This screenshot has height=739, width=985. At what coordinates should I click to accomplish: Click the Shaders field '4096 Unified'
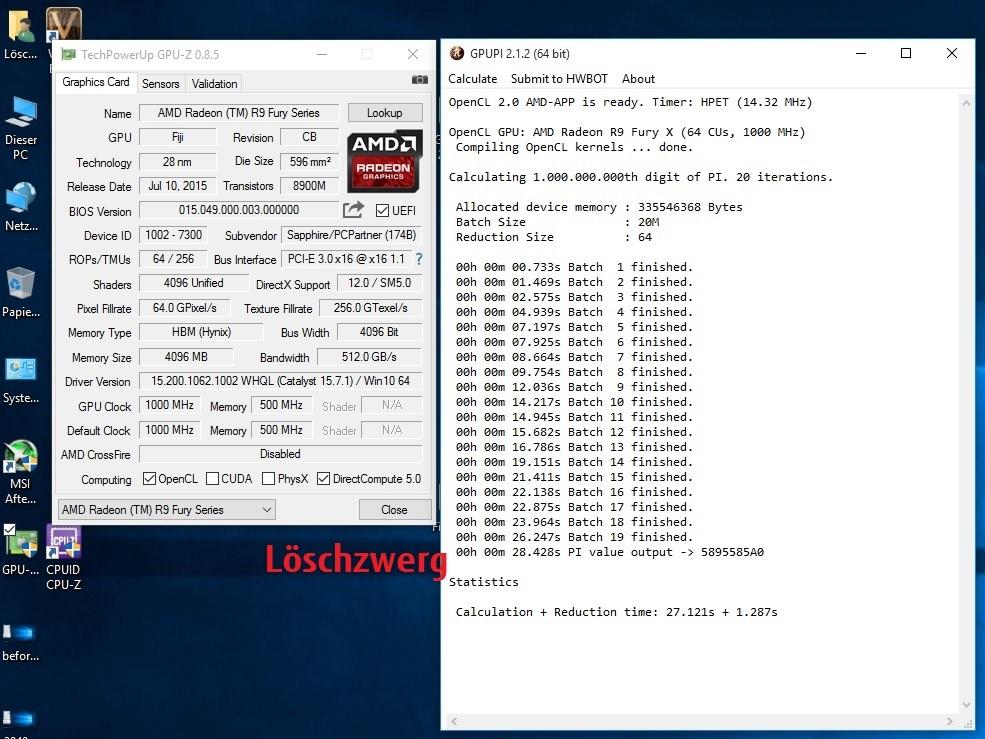193,283
